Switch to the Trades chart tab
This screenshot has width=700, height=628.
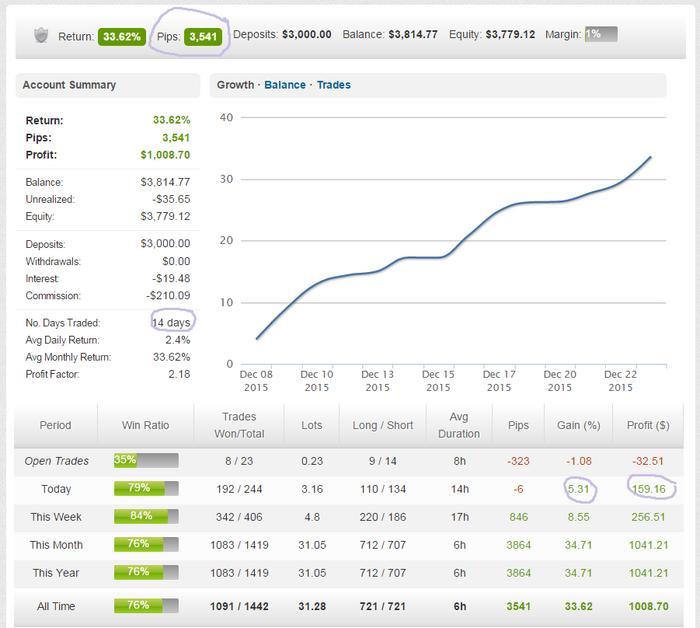[x=333, y=85]
